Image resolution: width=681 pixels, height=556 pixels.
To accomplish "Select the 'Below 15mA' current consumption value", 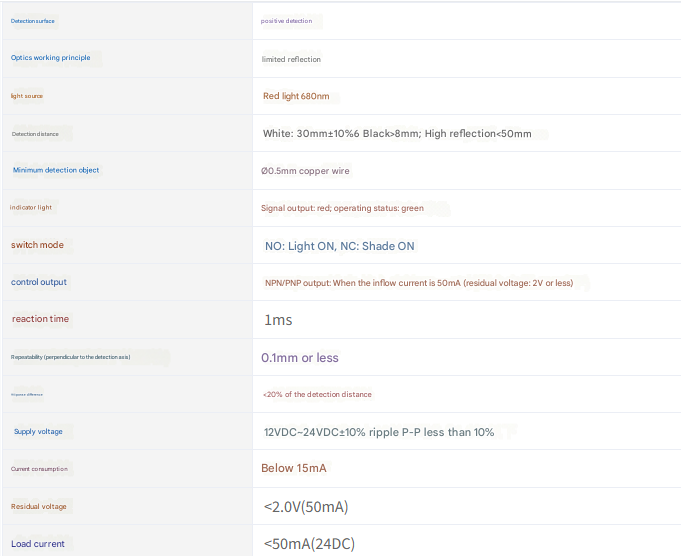I will click(x=294, y=468).
